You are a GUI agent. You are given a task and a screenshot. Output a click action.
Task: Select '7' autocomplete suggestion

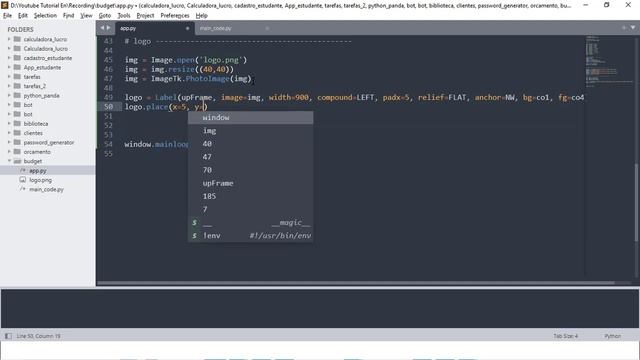[251, 209]
